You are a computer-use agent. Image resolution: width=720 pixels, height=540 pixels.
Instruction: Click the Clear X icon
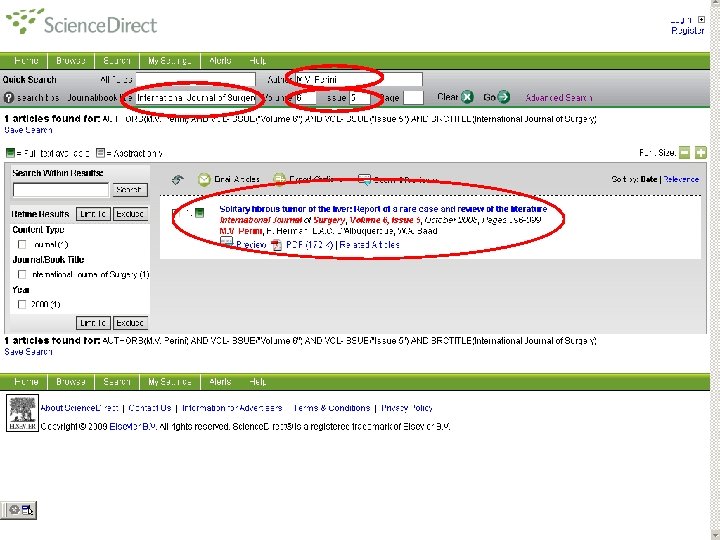click(467, 97)
